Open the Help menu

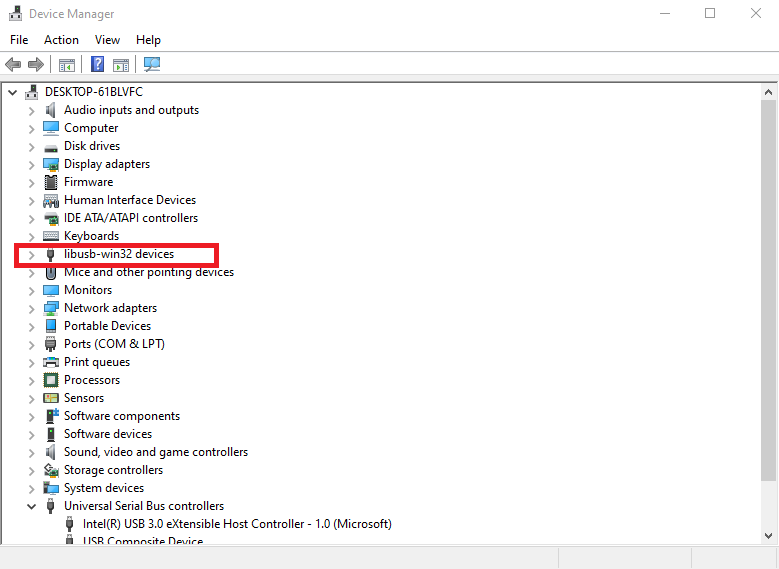(148, 40)
